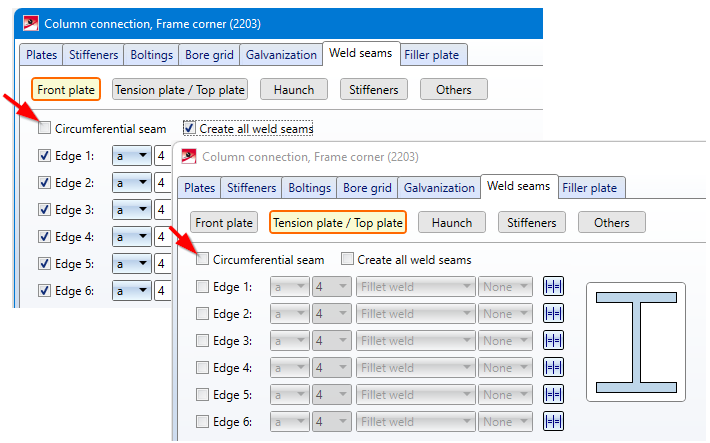Click the weld symbol icon for Edge 4
710x443 pixels.
tap(554, 368)
